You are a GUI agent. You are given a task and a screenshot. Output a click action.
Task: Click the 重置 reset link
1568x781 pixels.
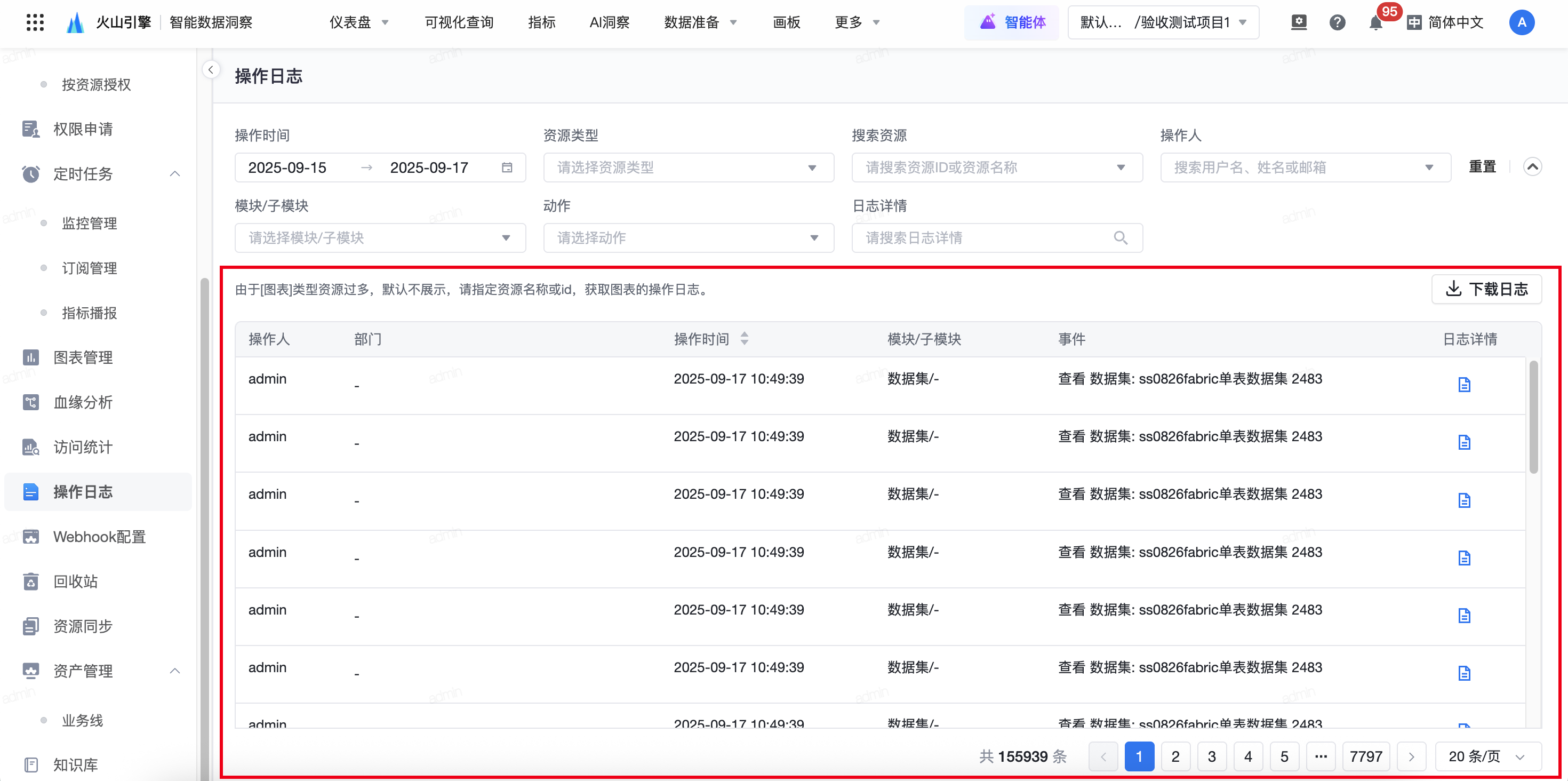pyautogui.click(x=1482, y=167)
